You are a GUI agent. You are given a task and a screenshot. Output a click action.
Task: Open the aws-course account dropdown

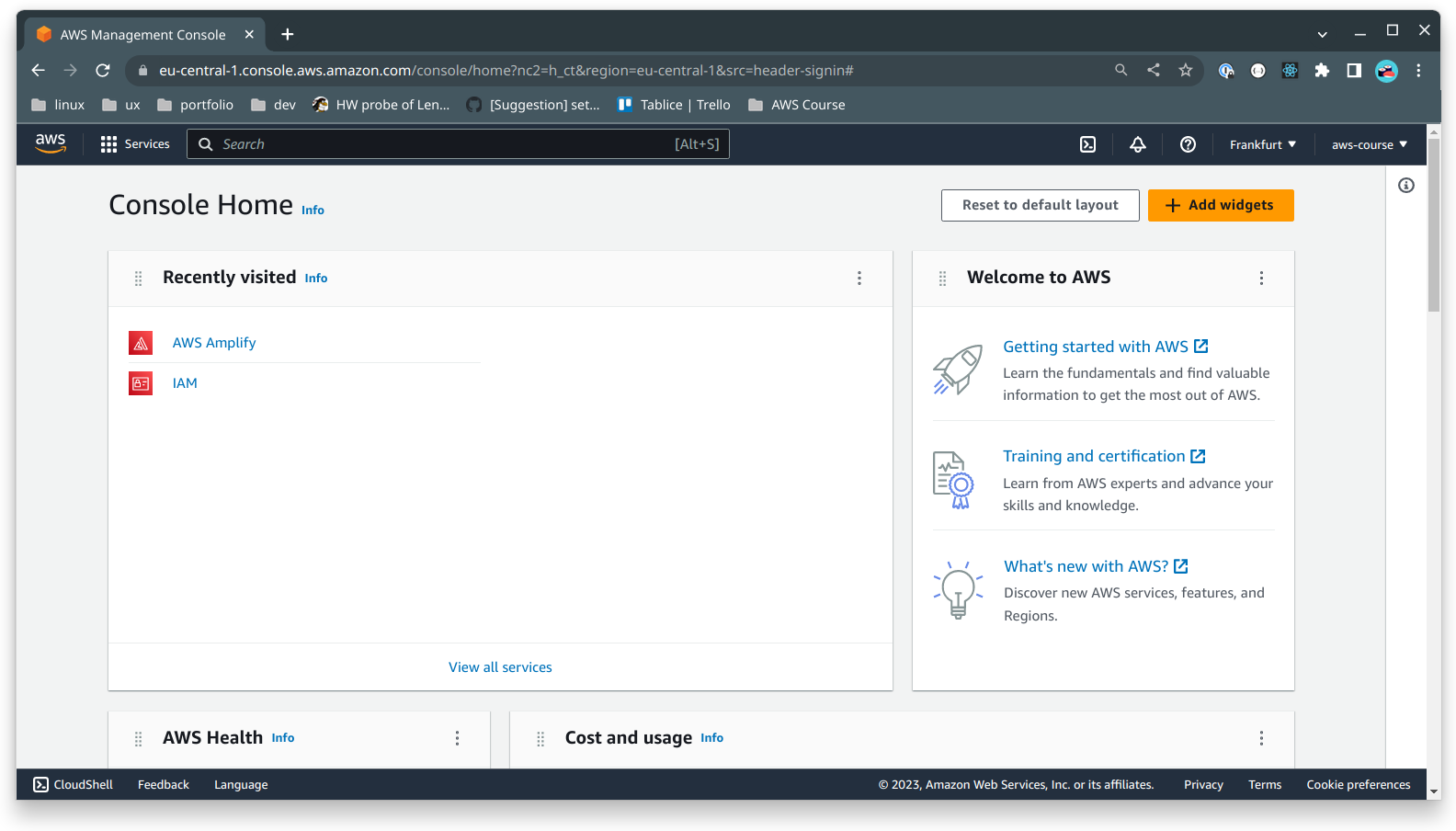pyautogui.click(x=1370, y=144)
